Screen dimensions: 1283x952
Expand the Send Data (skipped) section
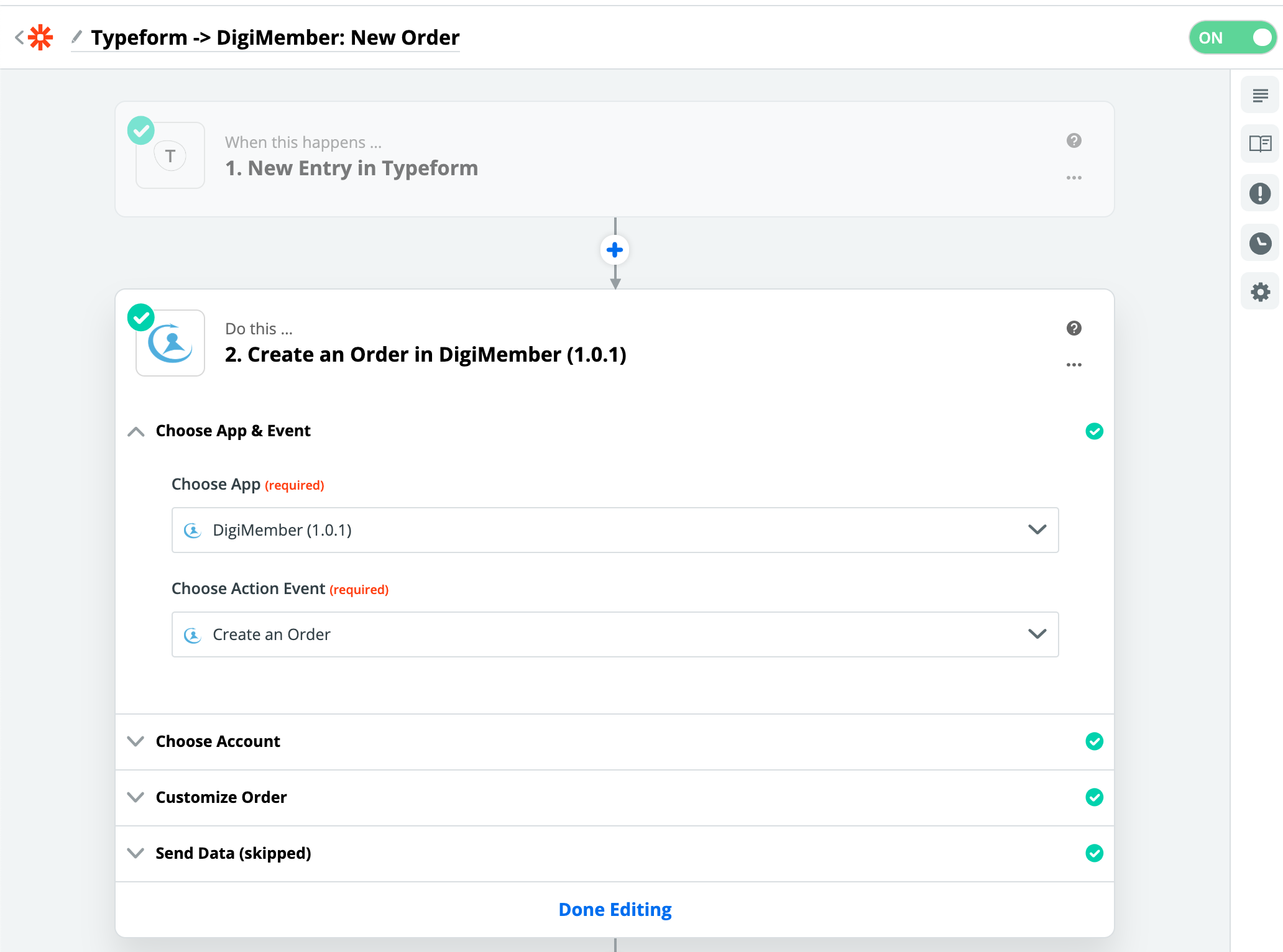(x=233, y=853)
